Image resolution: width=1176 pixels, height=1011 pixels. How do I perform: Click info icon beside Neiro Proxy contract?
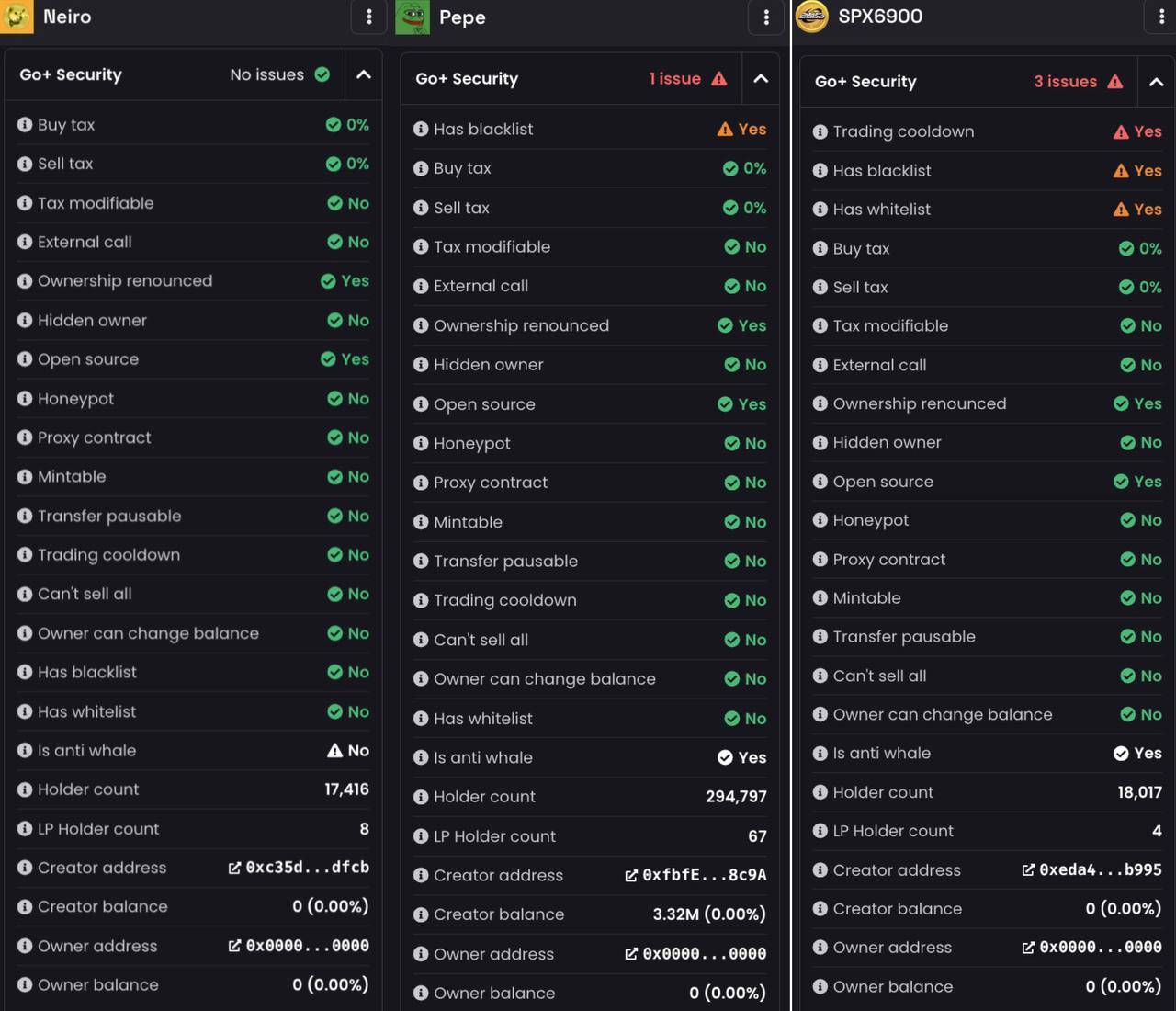[25, 438]
